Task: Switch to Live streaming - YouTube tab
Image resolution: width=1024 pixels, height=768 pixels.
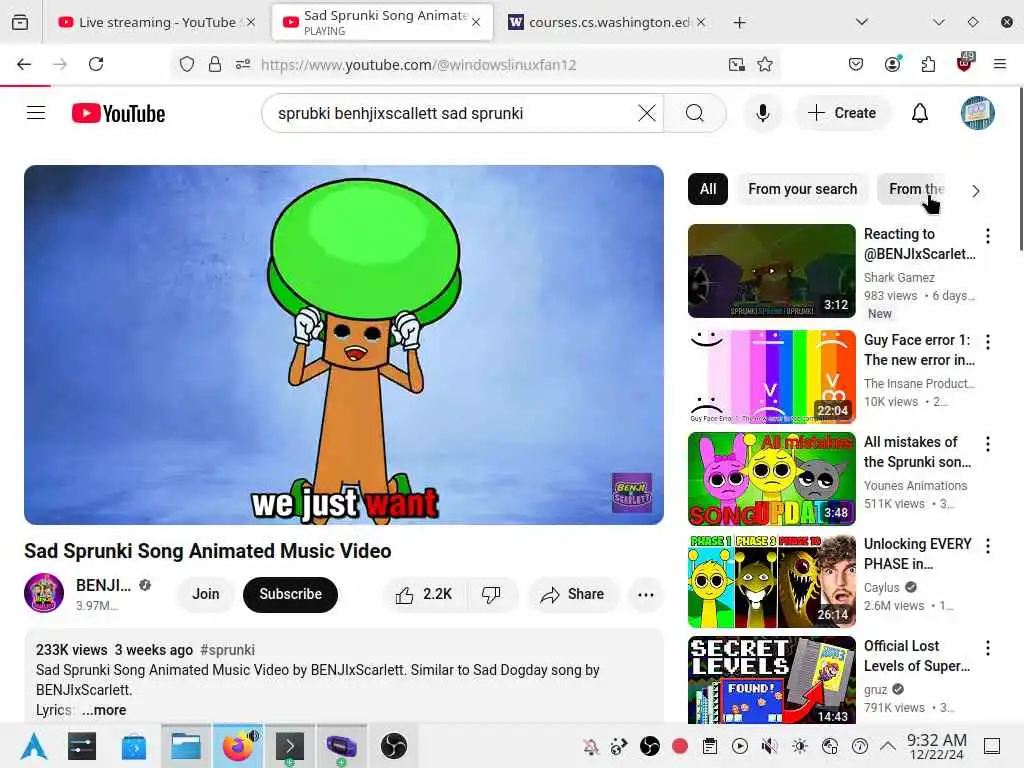Action: 157,22
